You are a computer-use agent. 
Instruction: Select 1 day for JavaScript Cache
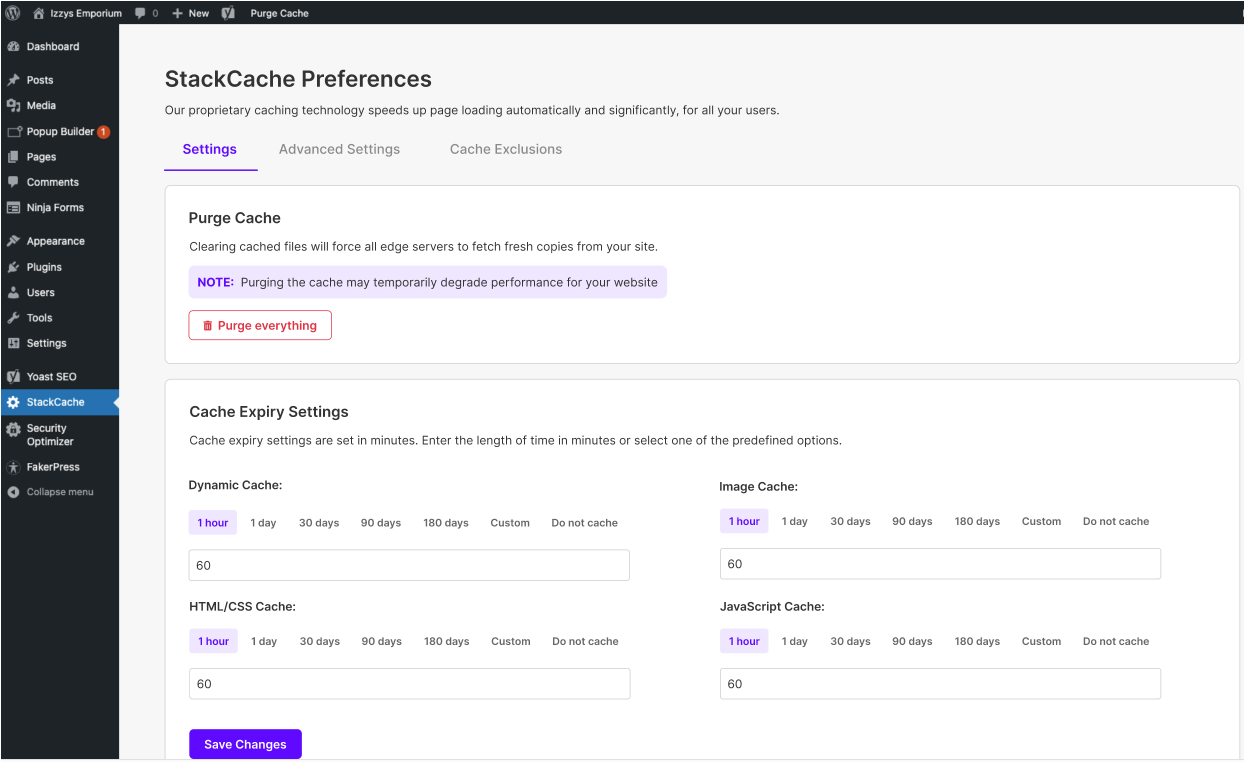795,641
